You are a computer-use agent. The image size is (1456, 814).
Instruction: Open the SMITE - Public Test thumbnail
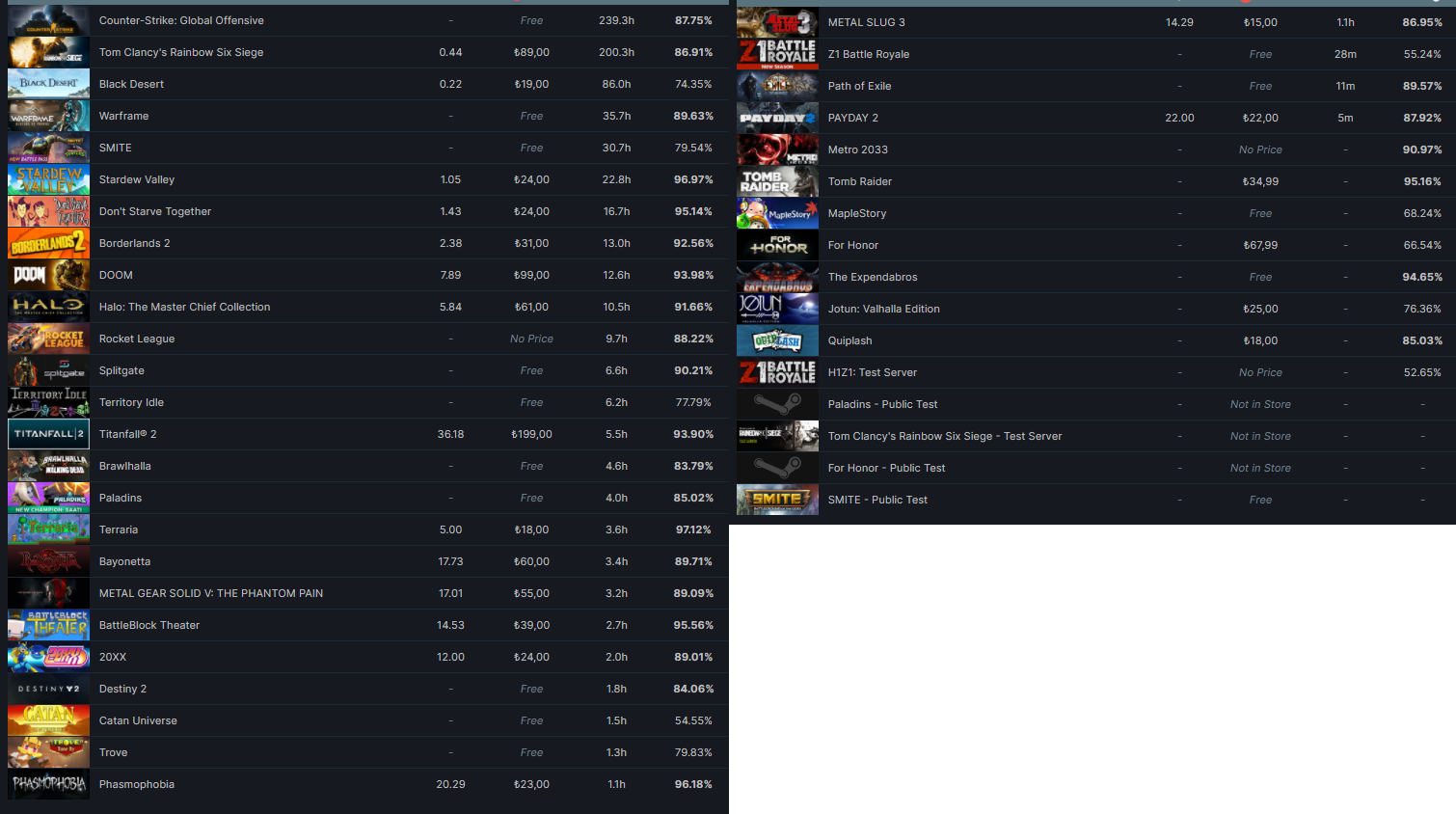[777, 500]
